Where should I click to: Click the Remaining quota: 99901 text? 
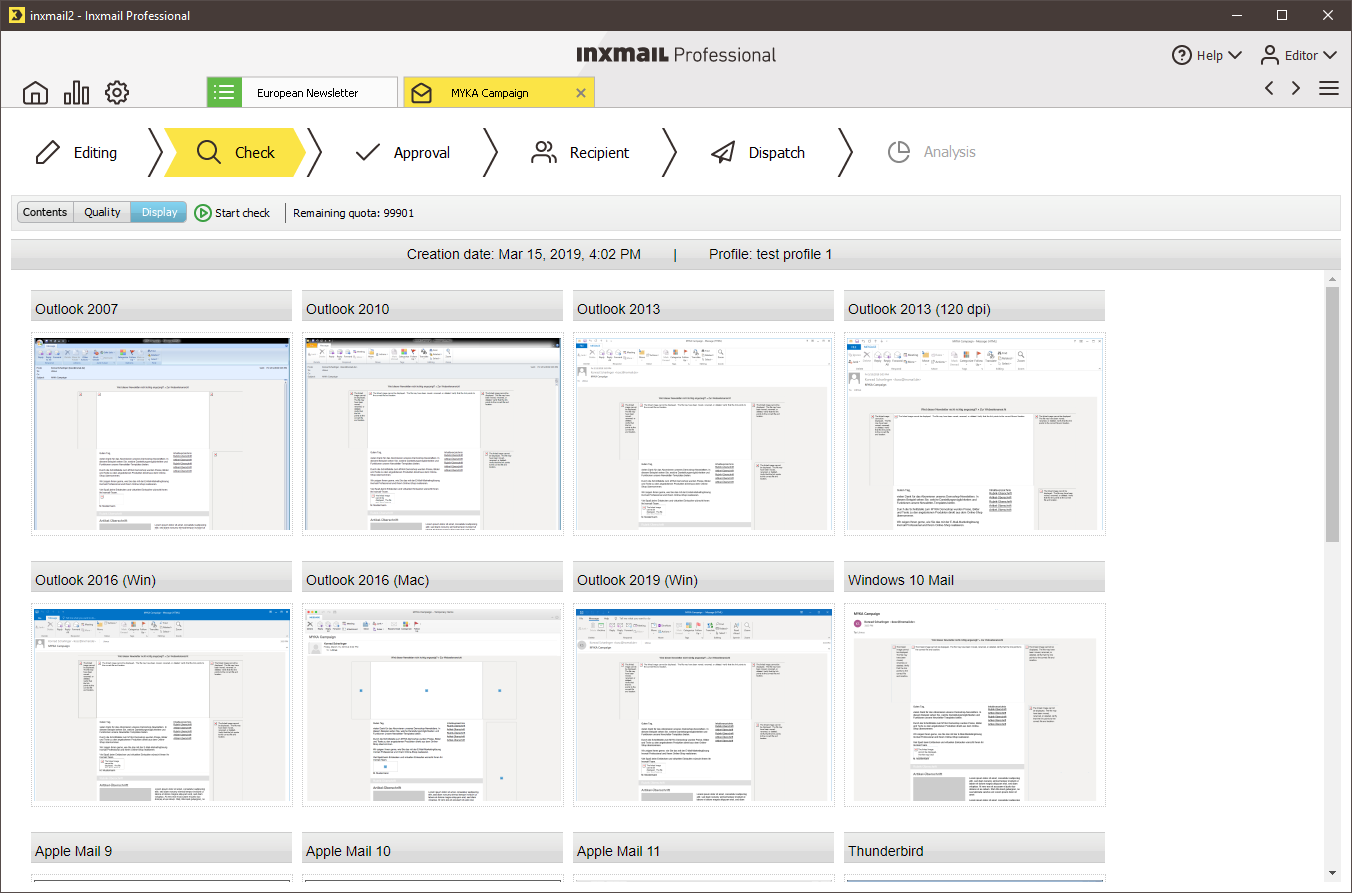pos(353,213)
